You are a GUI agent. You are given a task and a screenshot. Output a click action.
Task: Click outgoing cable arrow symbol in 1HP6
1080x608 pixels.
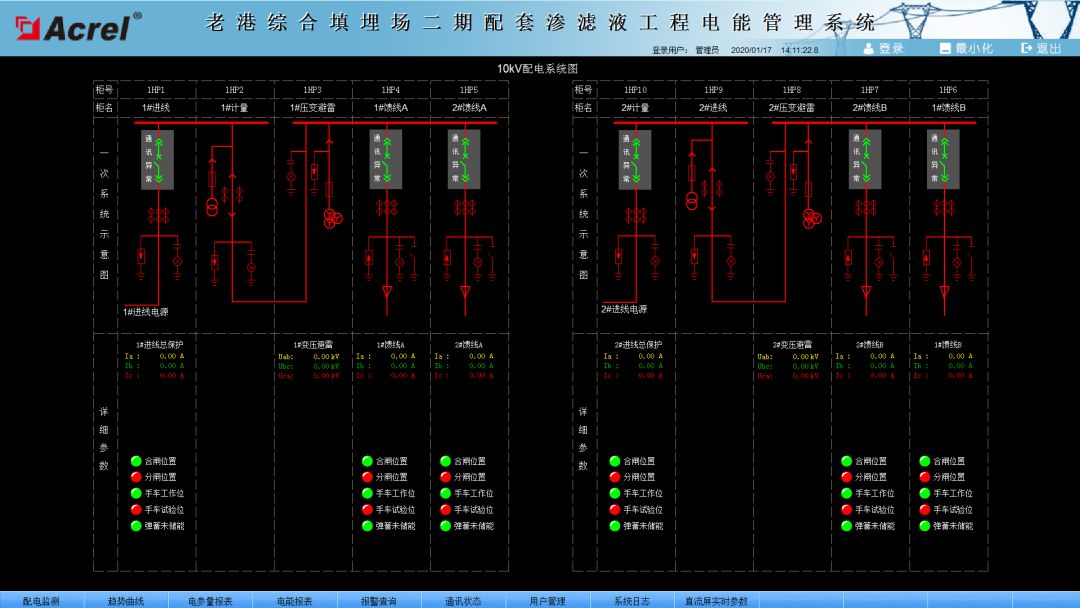point(944,292)
